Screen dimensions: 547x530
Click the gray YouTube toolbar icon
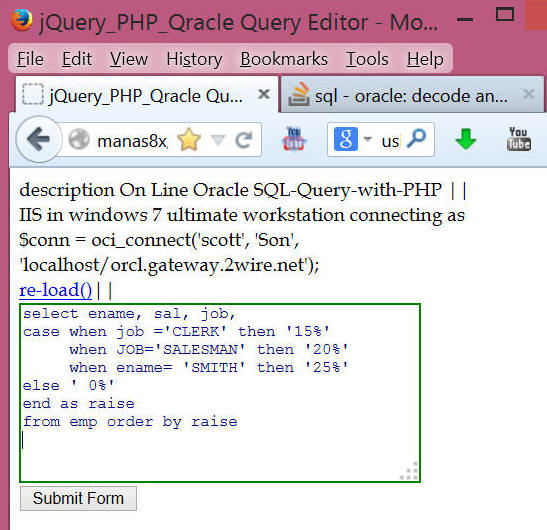(x=519, y=139)
